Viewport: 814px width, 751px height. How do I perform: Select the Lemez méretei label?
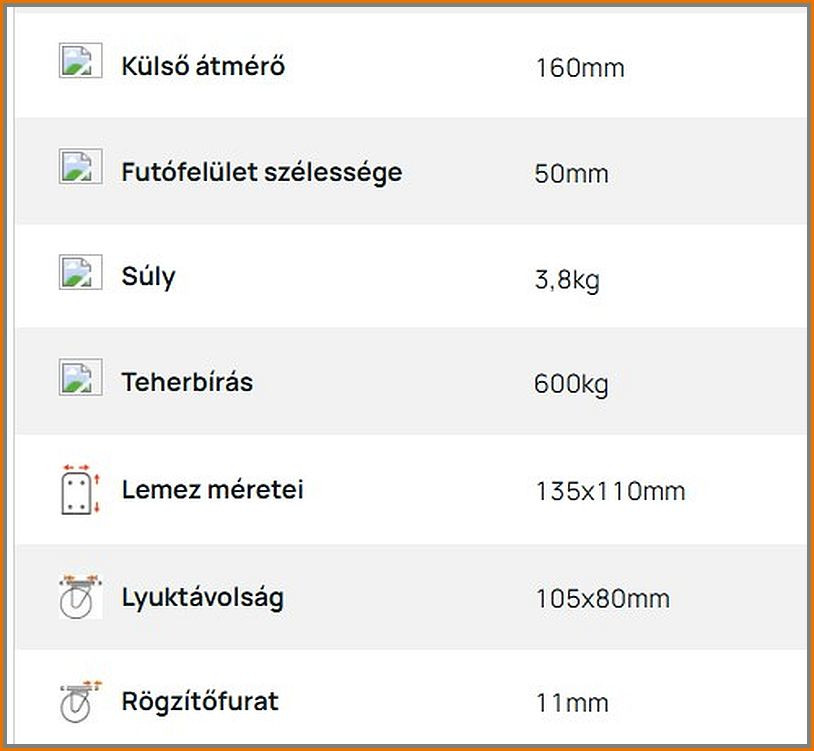[212, 489]
